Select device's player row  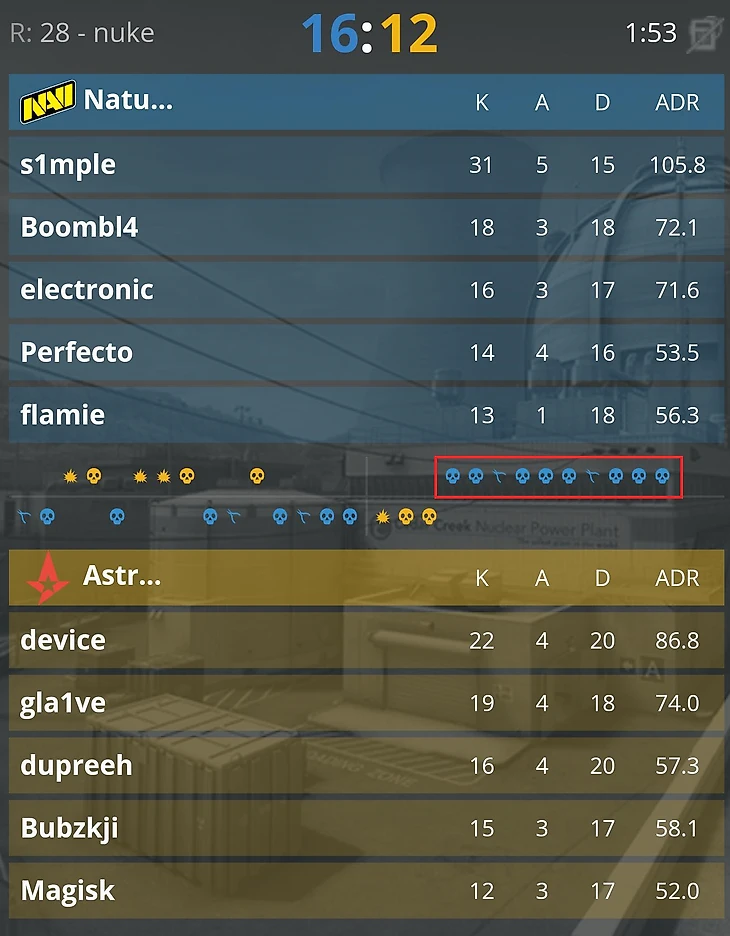[x=365, y=640]
